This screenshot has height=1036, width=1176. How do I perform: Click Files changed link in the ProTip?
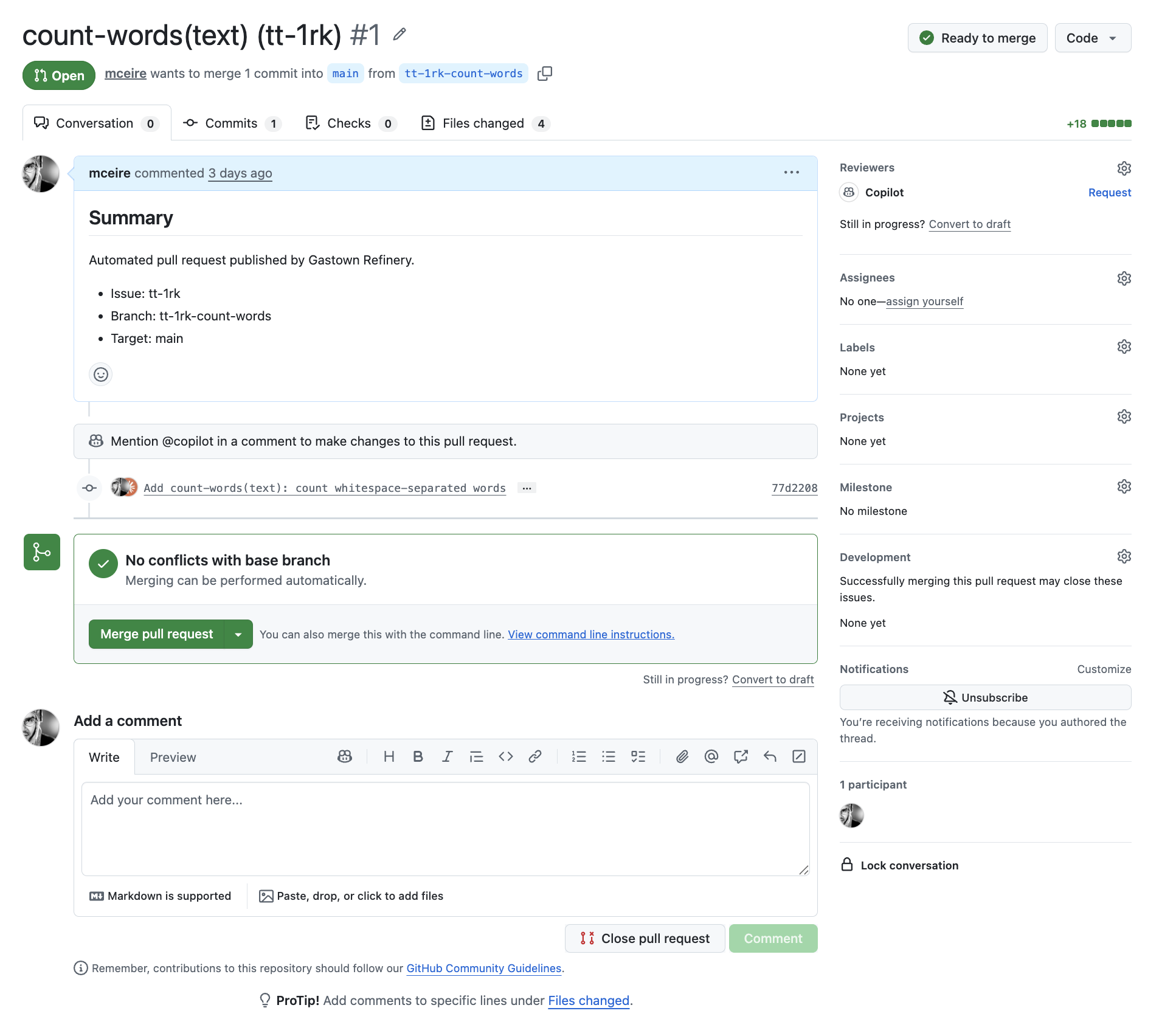click(x=589, y=1001)
